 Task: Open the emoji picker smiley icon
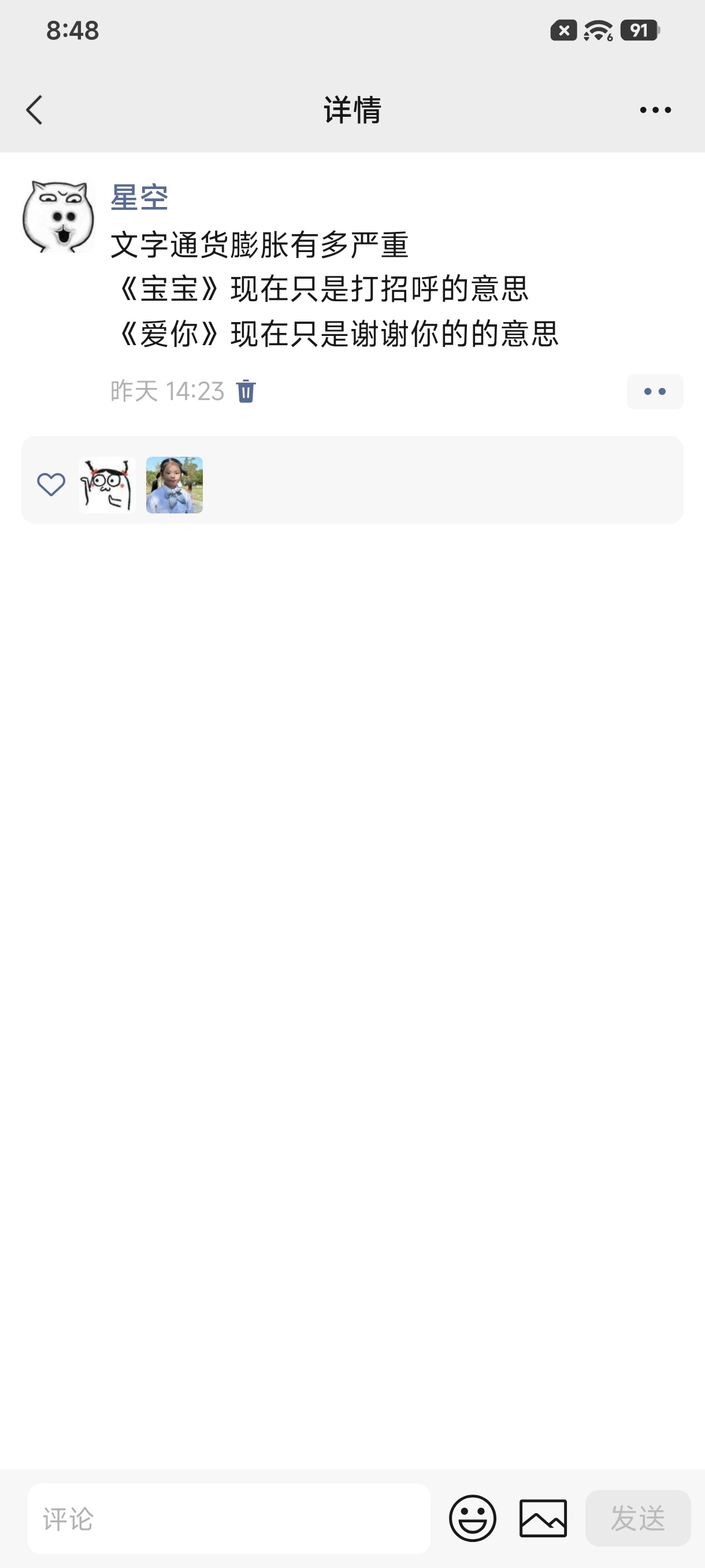pyautogui.click(x=473, y=1518)
